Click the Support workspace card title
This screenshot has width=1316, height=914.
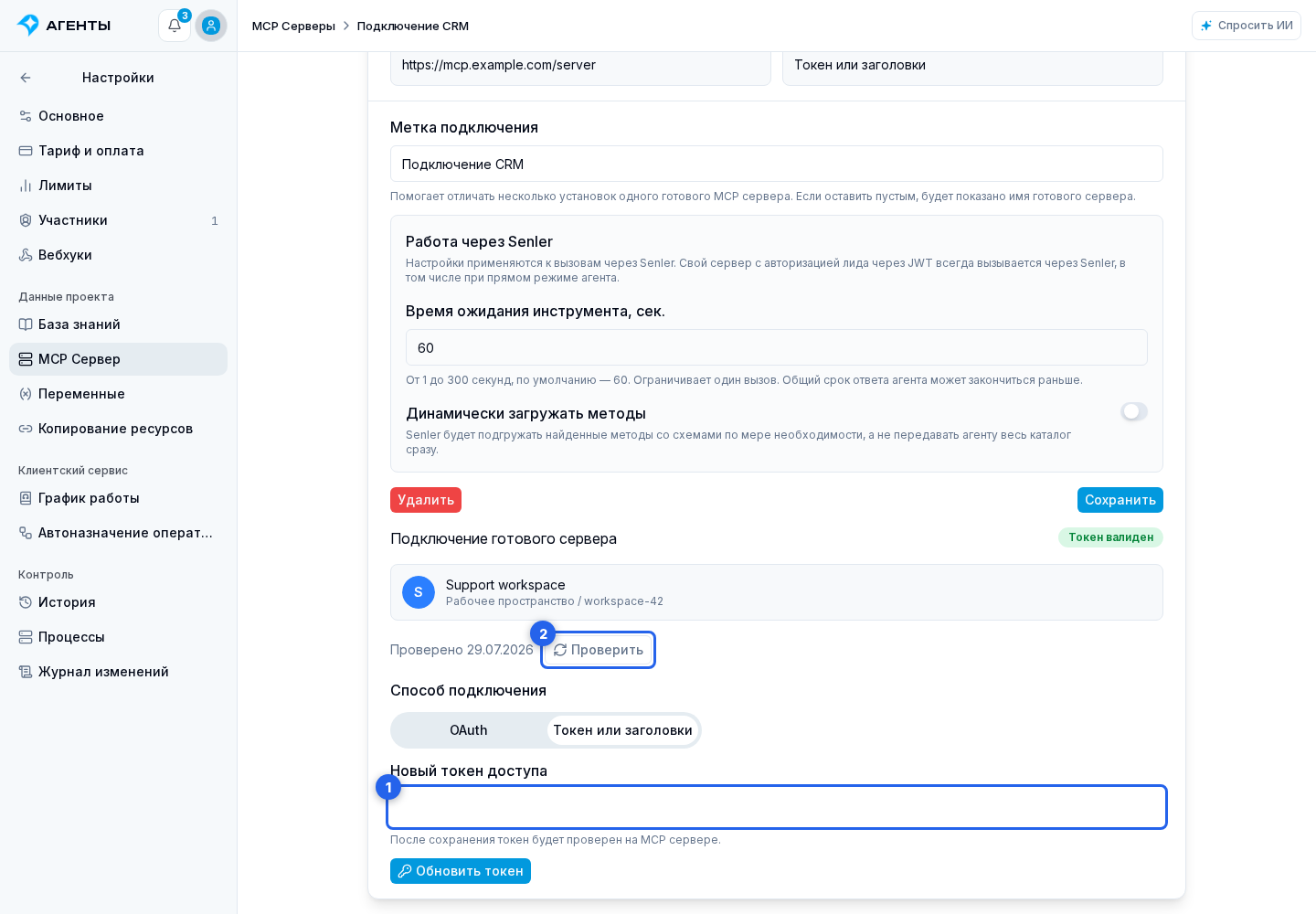[505, 585]
